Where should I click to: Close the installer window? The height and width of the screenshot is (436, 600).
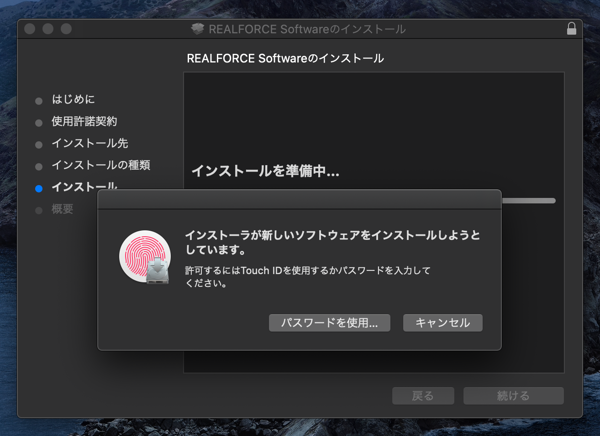coord(30,29)
